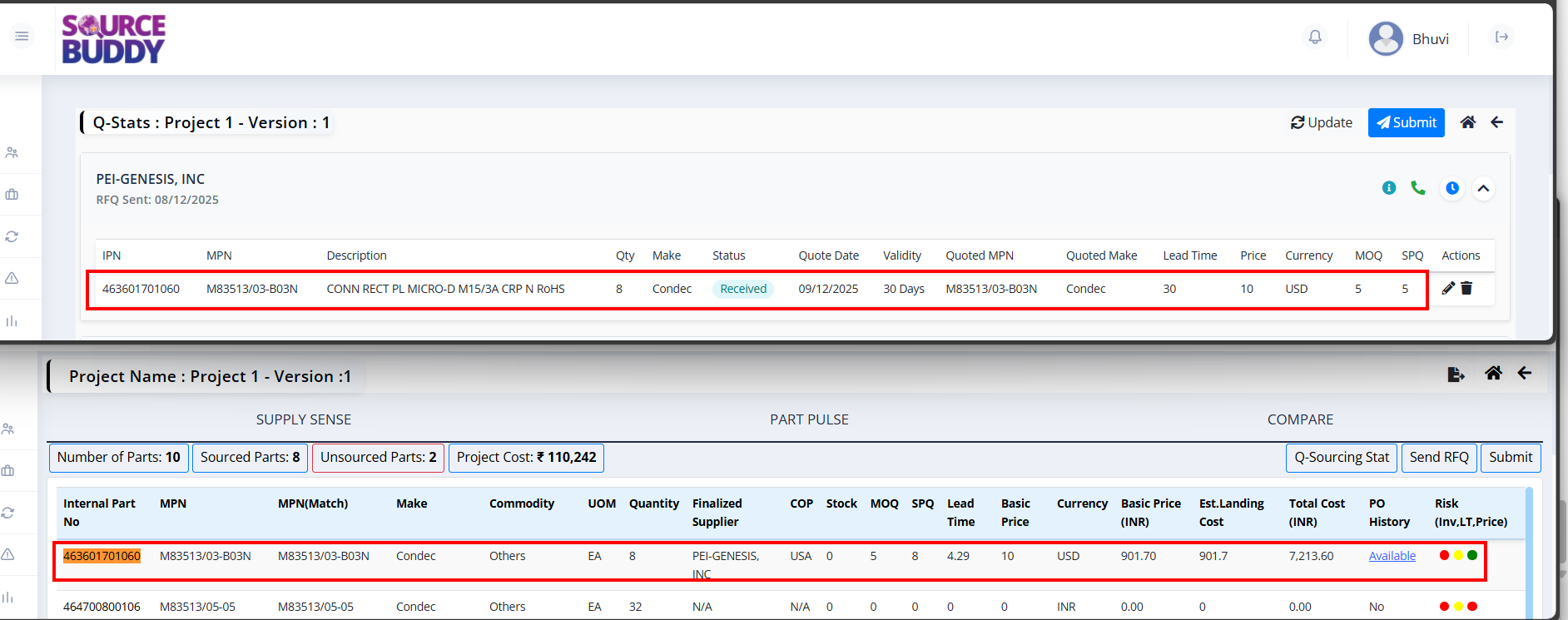Collapse the PEI-GENESIS supplier panel
Screen dimensions: 1568x620
click(1483, 188)
